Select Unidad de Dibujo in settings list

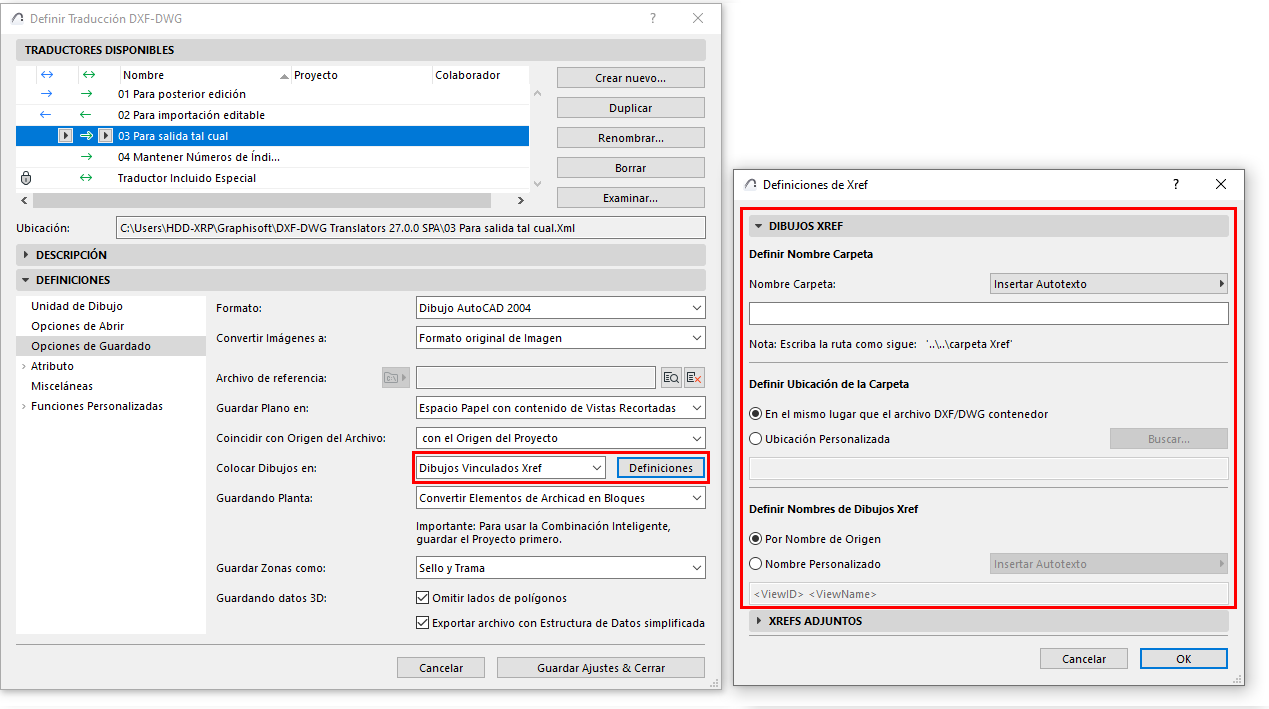click(77, 306)
